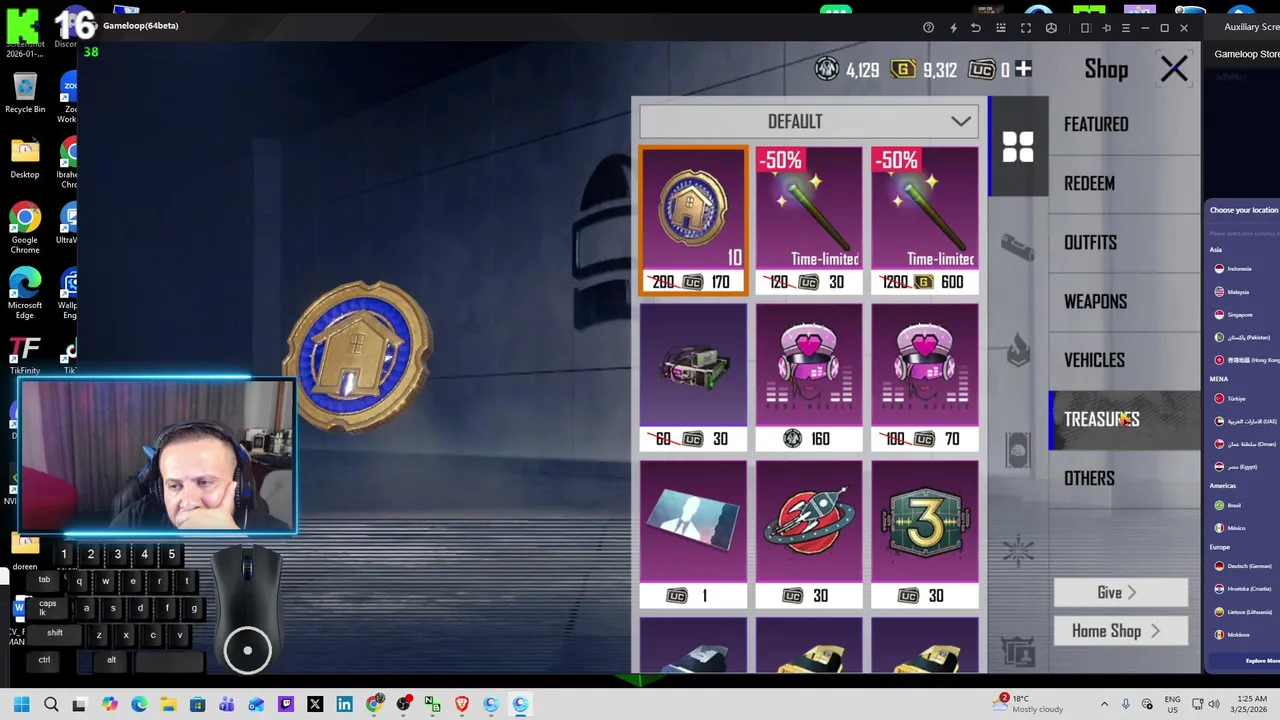The image size is (1280, 720).
Task: Choose Brasil in location list
Action: pyautogui.click(x=1234, y=505)
